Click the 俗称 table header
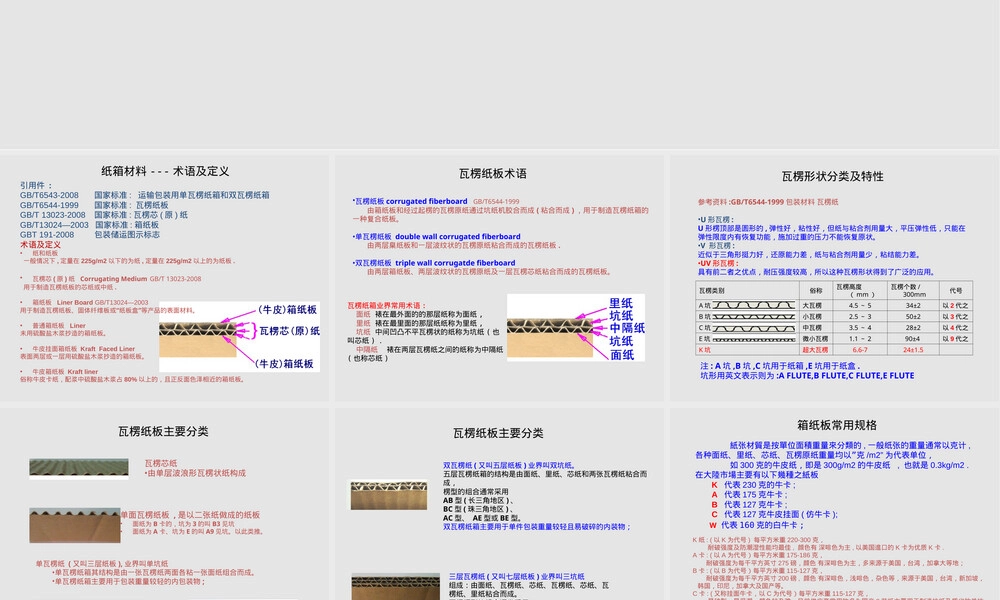1000x600 pixels. (x=816, y=291)
